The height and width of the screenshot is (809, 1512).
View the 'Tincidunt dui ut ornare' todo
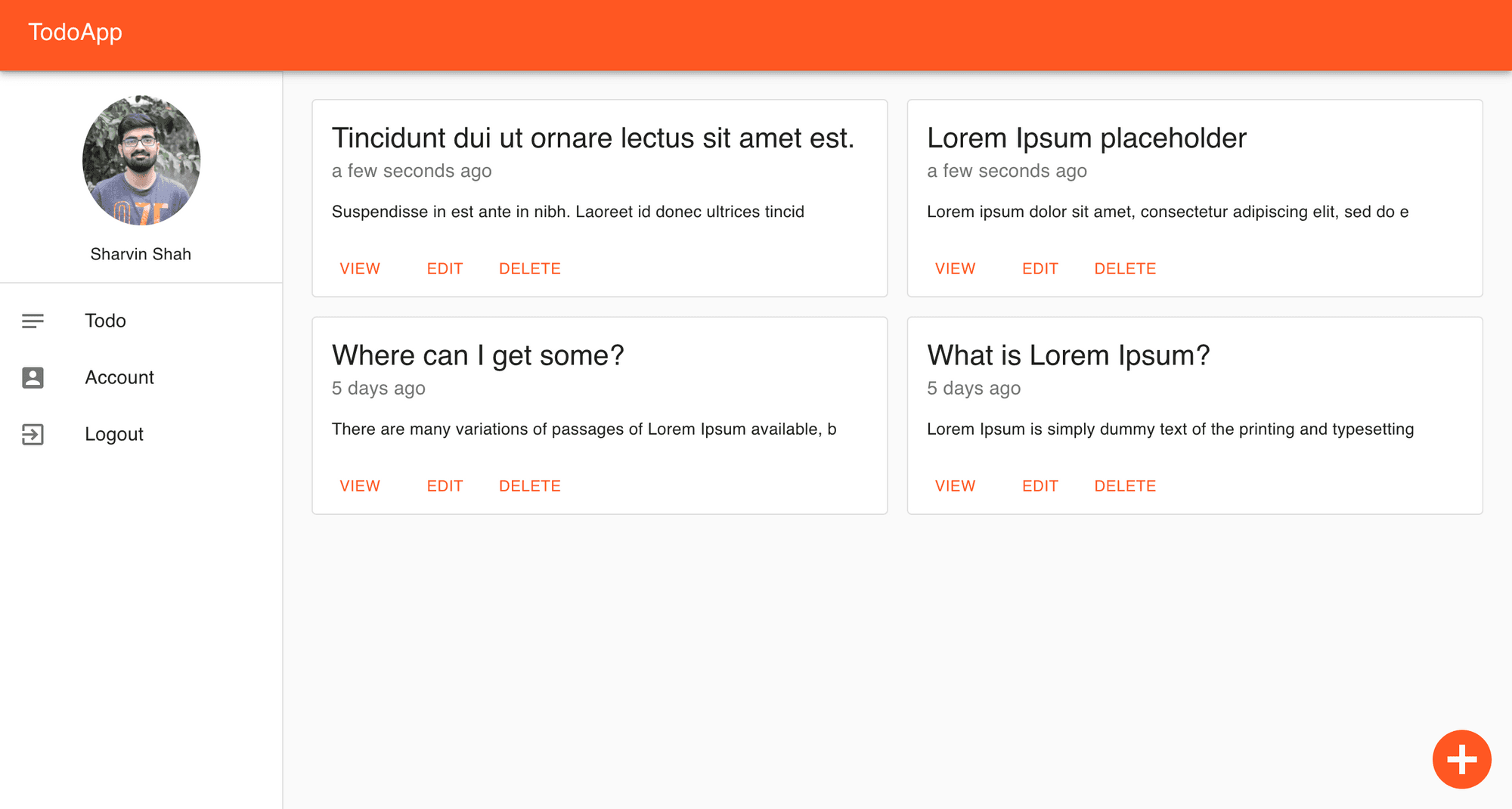tap(360, 268)
